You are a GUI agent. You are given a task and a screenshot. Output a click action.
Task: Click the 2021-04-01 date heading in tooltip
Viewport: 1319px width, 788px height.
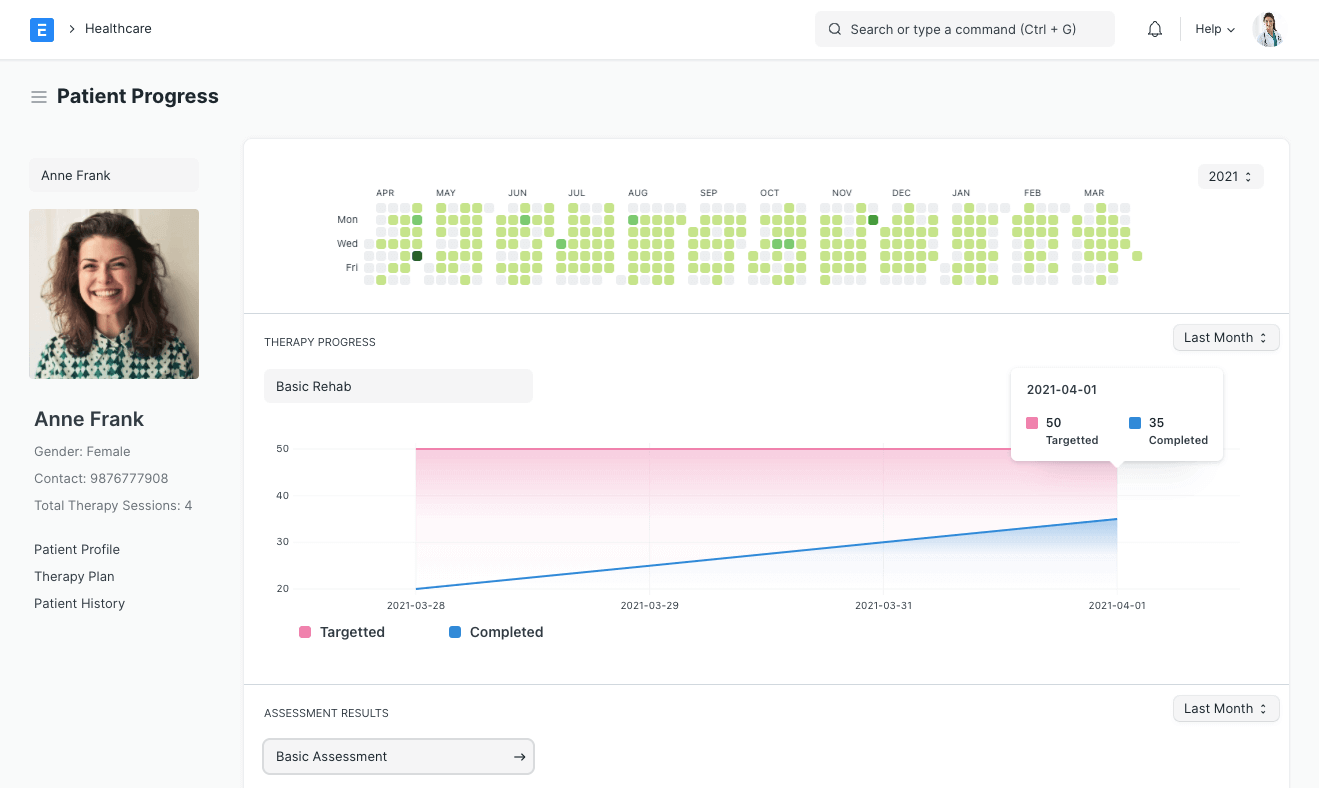tap(1062, 390)
